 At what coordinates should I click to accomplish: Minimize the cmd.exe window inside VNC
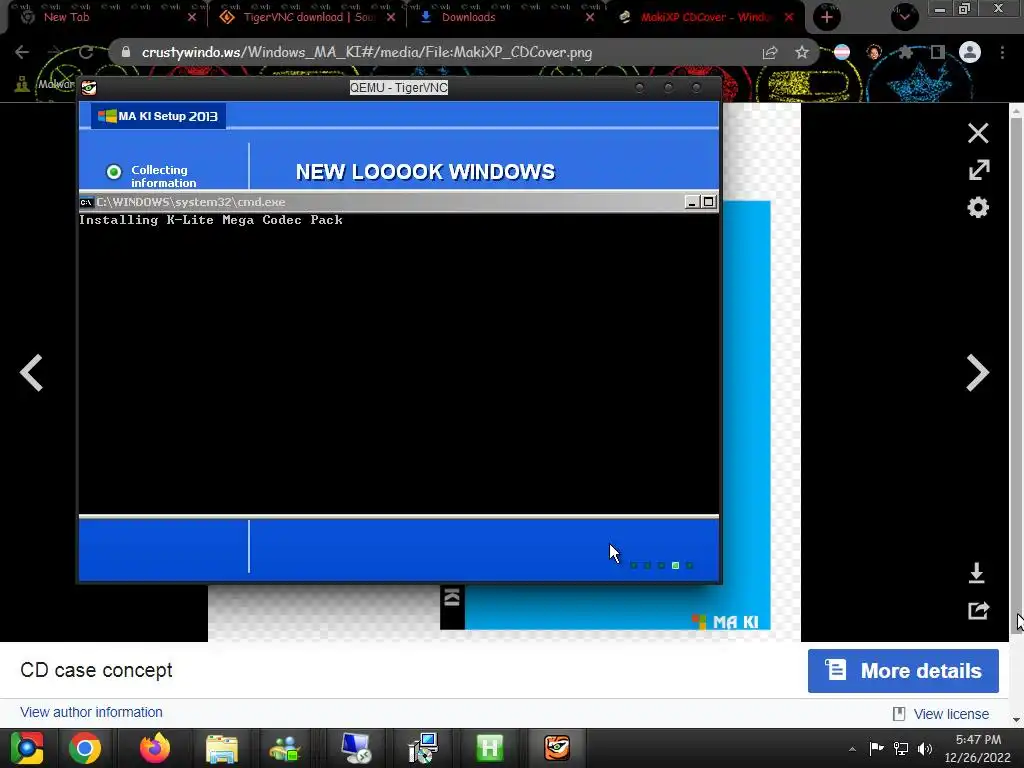click(692, 202)
